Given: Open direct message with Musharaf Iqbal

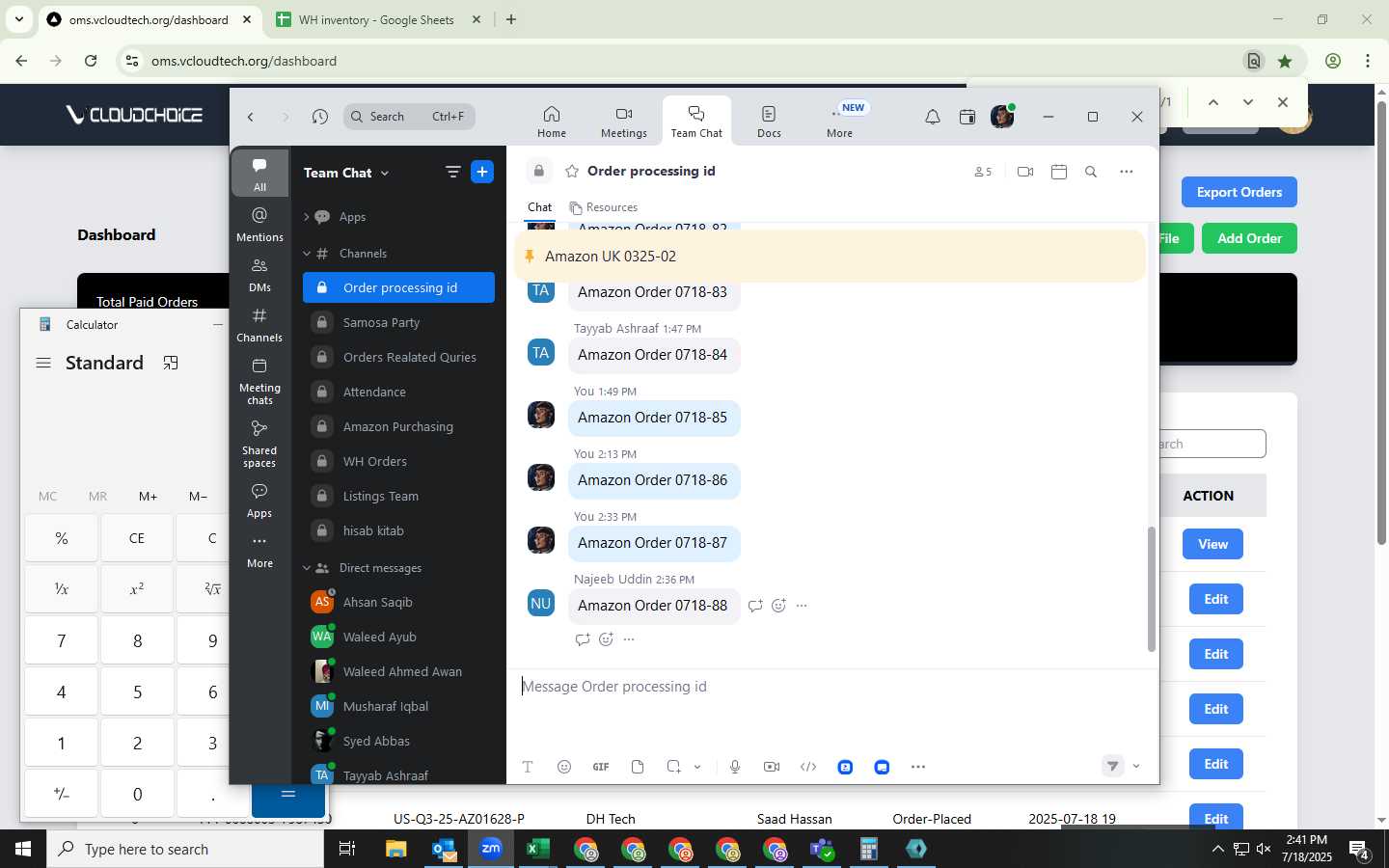Looking at the screenshot, I should (398, 706).
